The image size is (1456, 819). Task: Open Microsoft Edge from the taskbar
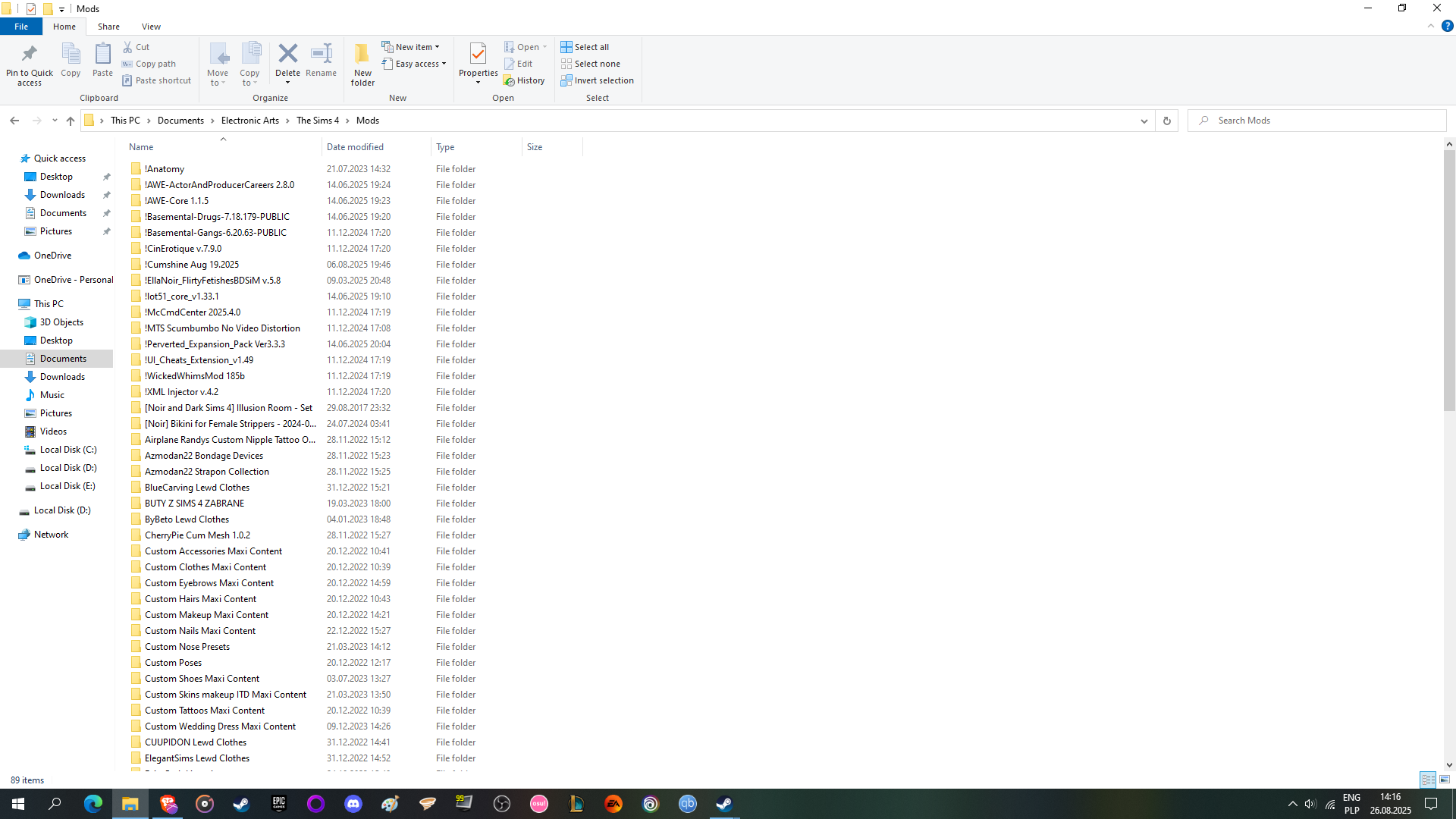pos(93,804)
